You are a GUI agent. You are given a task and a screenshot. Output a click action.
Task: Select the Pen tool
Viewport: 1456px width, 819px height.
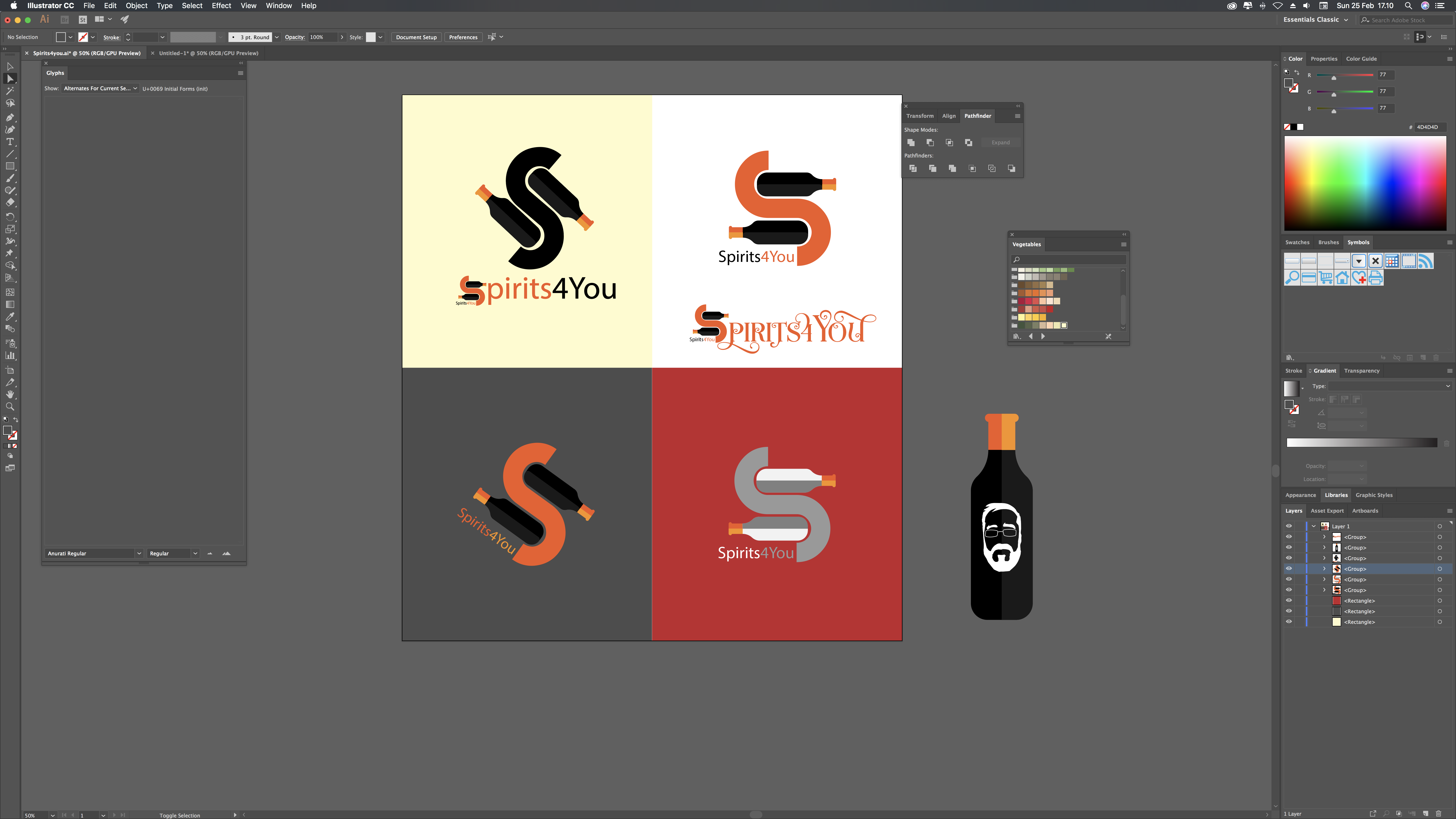[x=10, y=118]
